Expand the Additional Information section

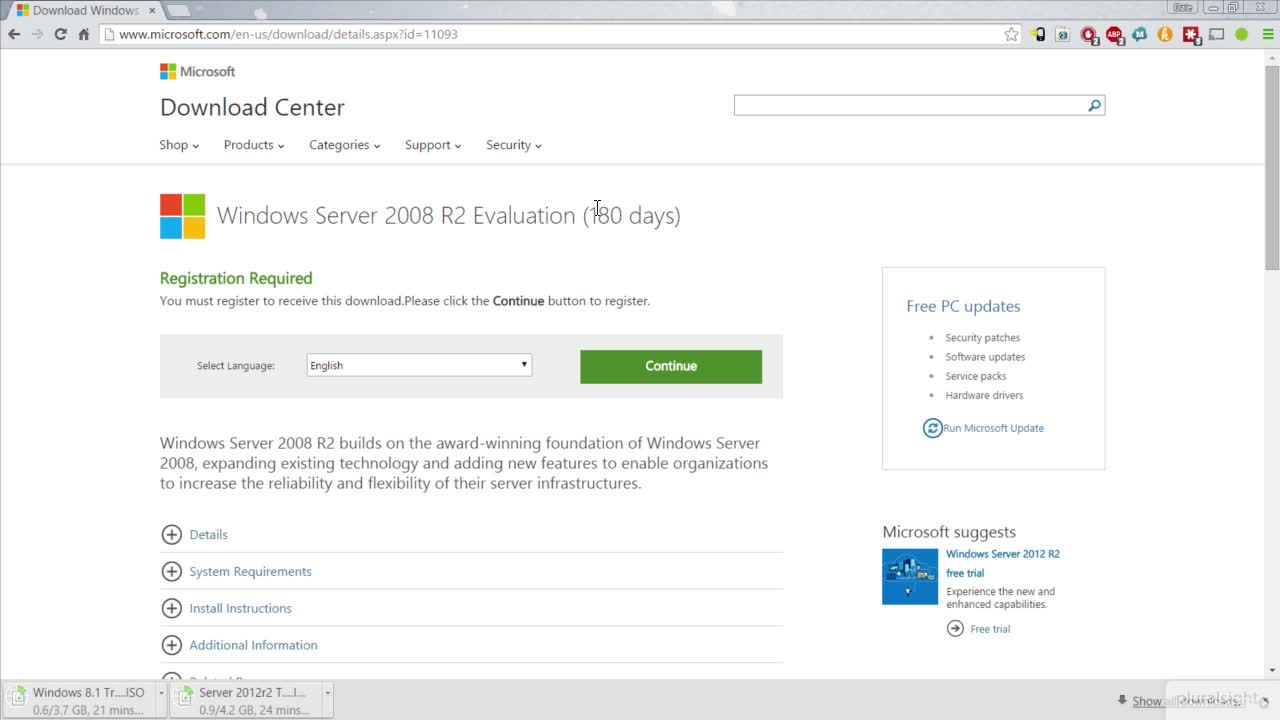239,645
